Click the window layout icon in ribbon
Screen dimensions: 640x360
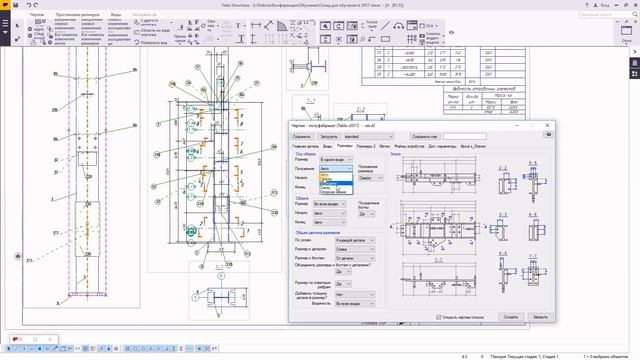pos(412,25)
